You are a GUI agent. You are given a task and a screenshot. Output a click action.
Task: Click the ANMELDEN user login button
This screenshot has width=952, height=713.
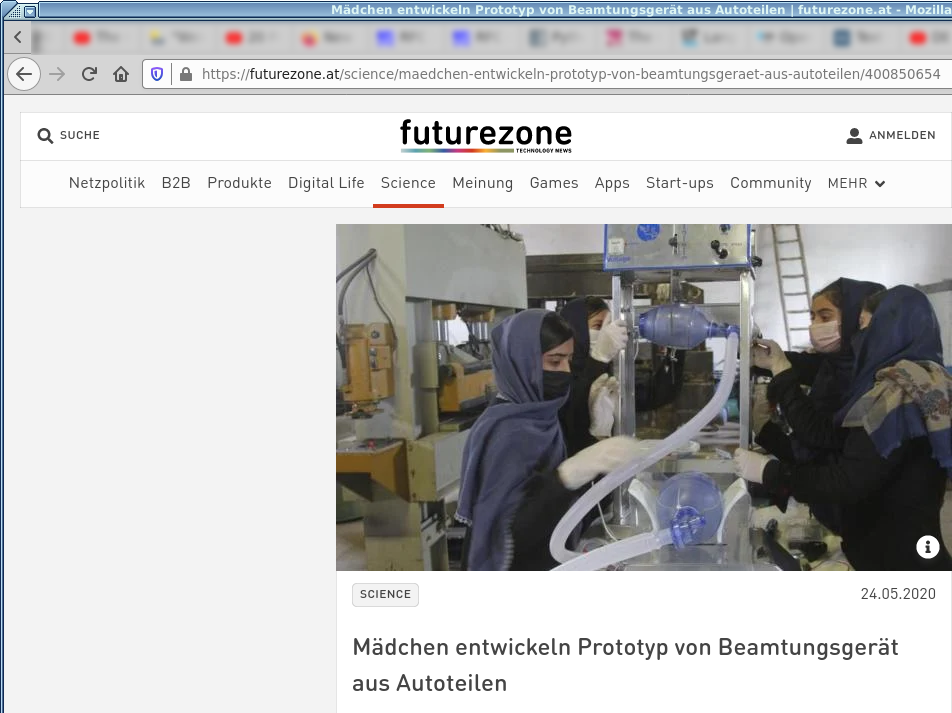coord(891,135)
